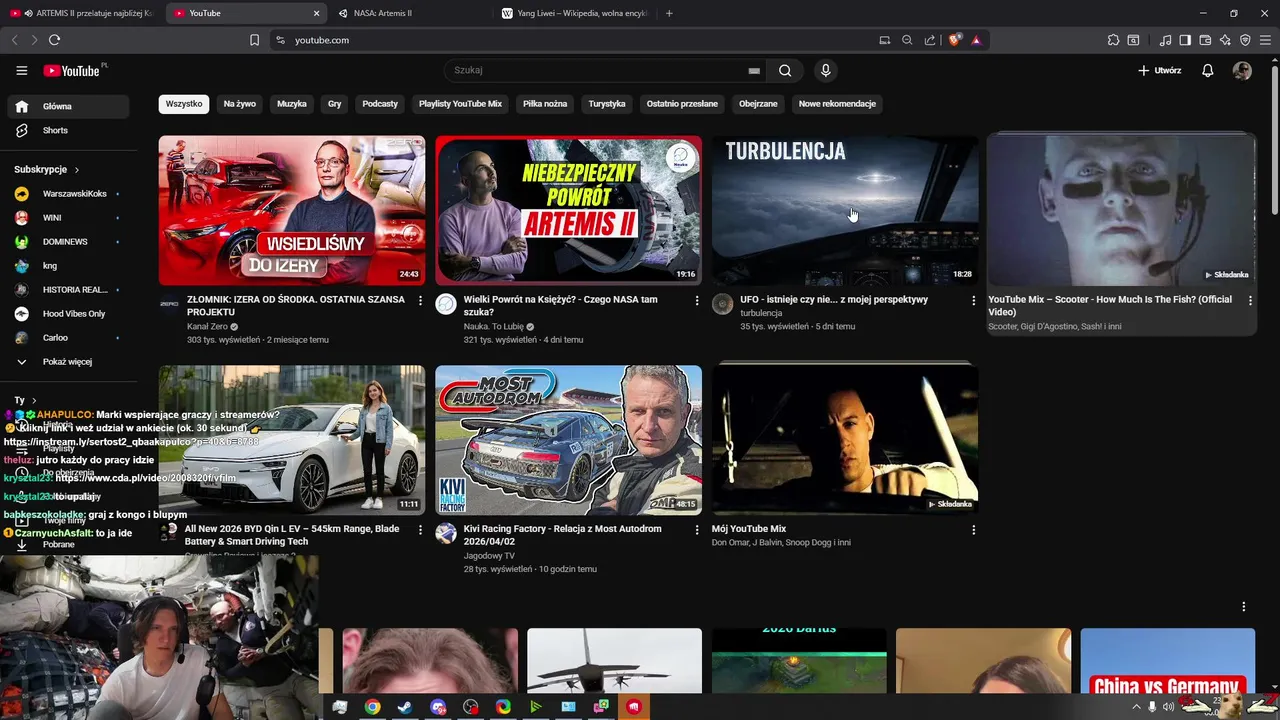The image size is (1280, 720).
Task: Select the Nowe rekomendacje chip
Action: [x=837, y=104]
